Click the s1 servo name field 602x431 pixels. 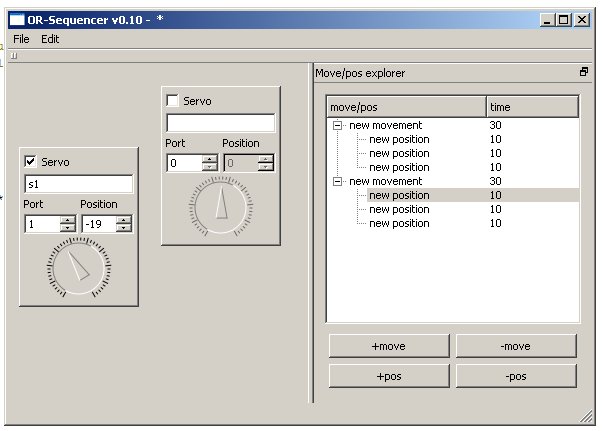pos(79,184)
